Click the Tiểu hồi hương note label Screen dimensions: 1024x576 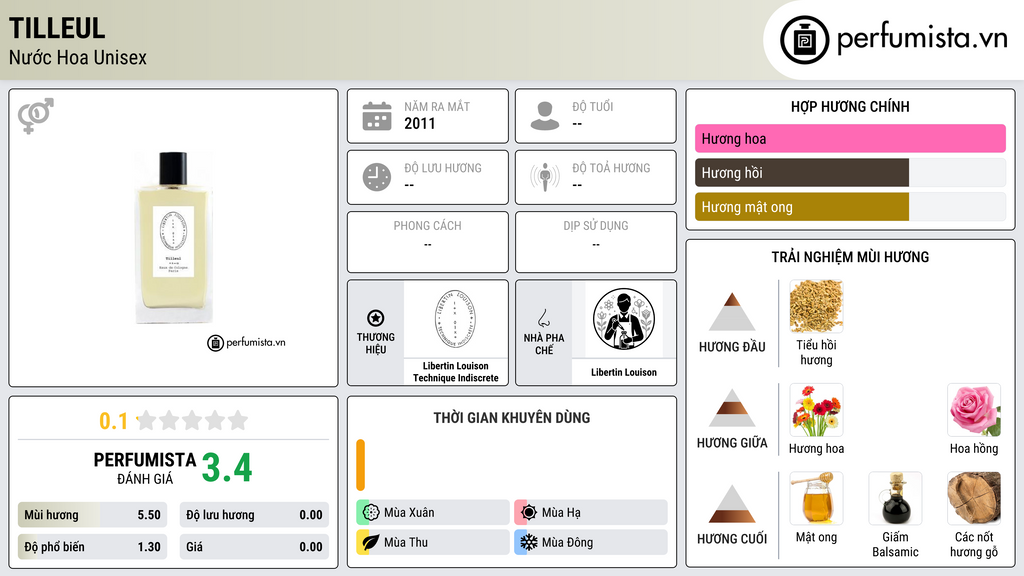(x=816, y=353)
